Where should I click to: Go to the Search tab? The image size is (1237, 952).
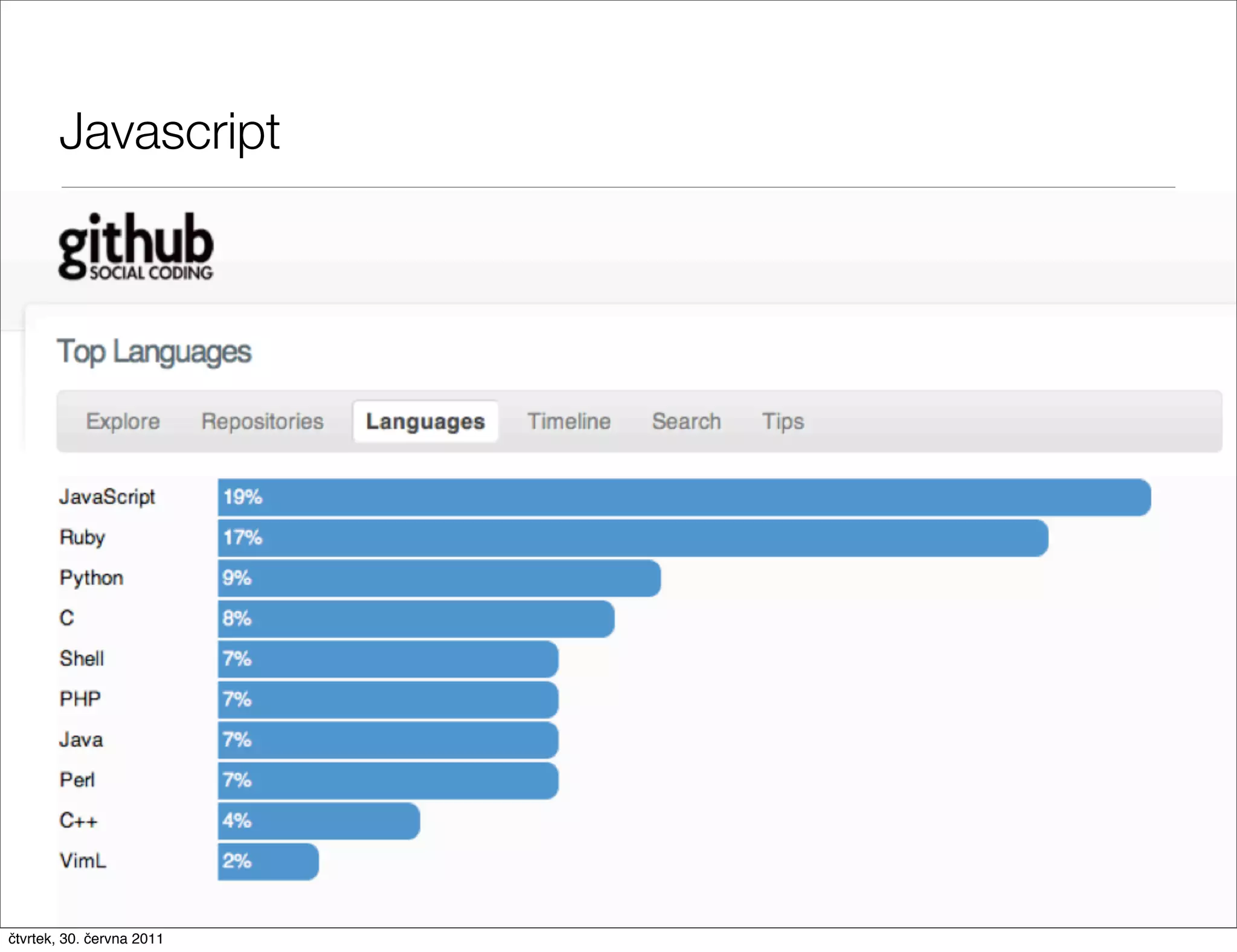click(687, 421)
